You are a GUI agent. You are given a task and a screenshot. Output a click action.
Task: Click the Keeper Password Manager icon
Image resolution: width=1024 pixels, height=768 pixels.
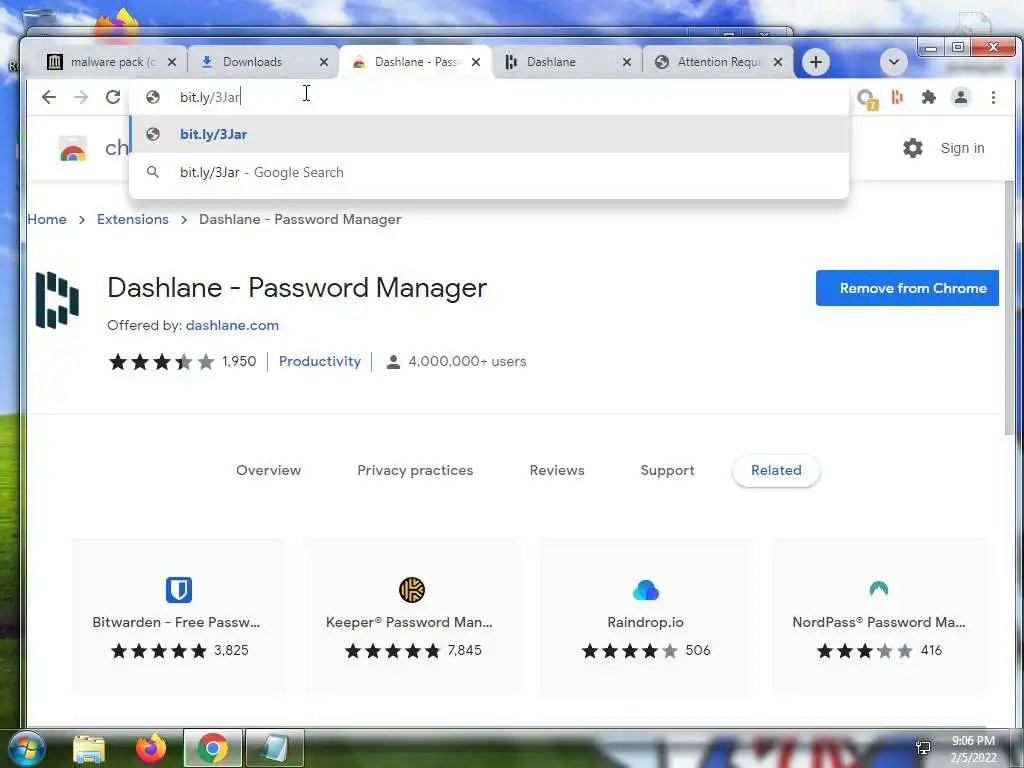[412, 590]
